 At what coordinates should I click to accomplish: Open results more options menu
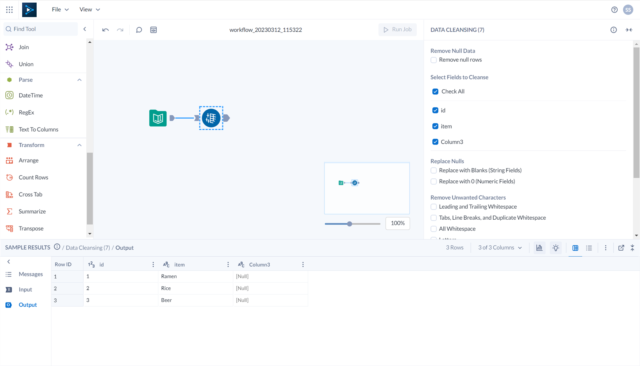[605, 248]
